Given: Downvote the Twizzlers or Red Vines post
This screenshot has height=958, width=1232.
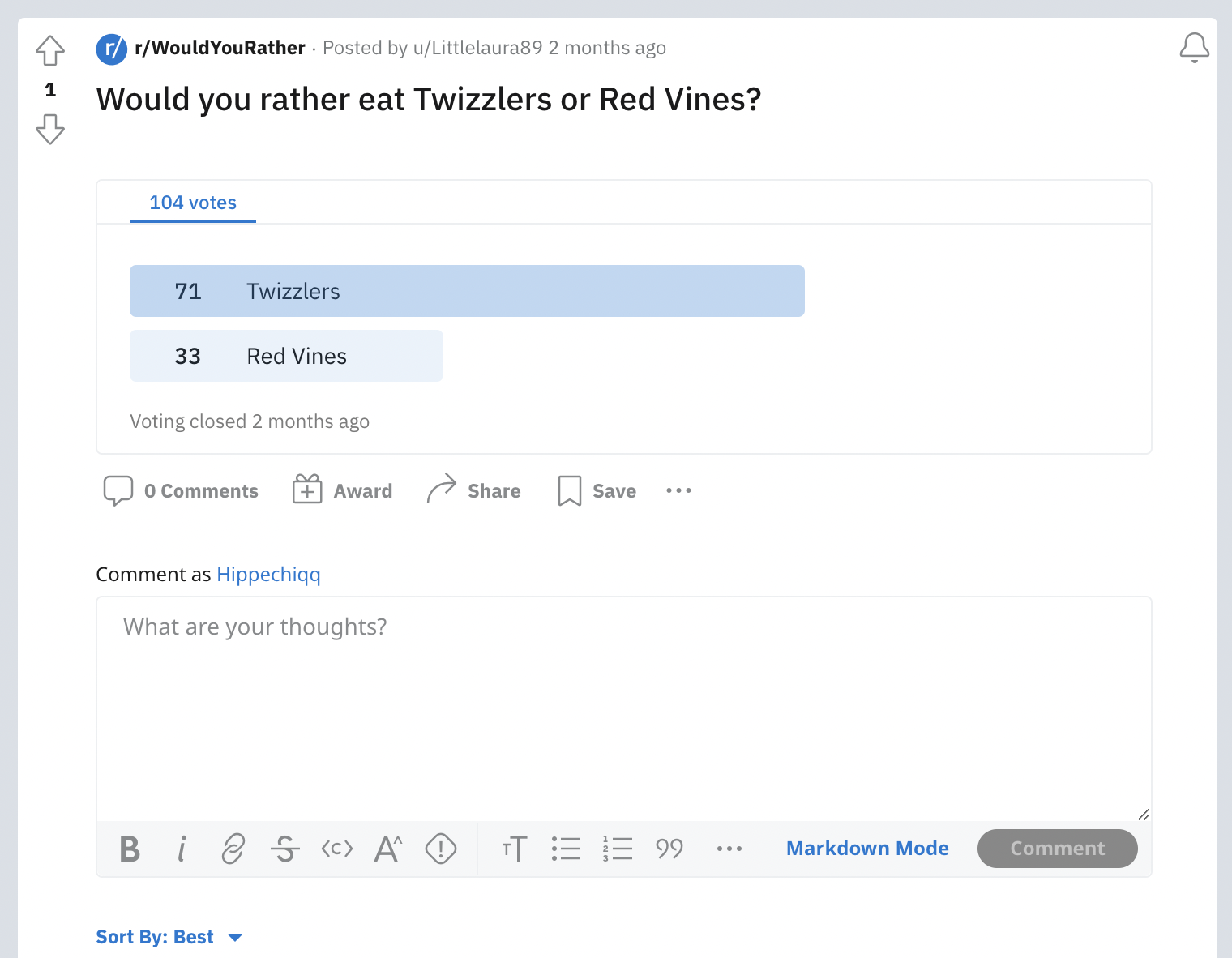Looking at the screenshot, I should (x=50, y=129).
